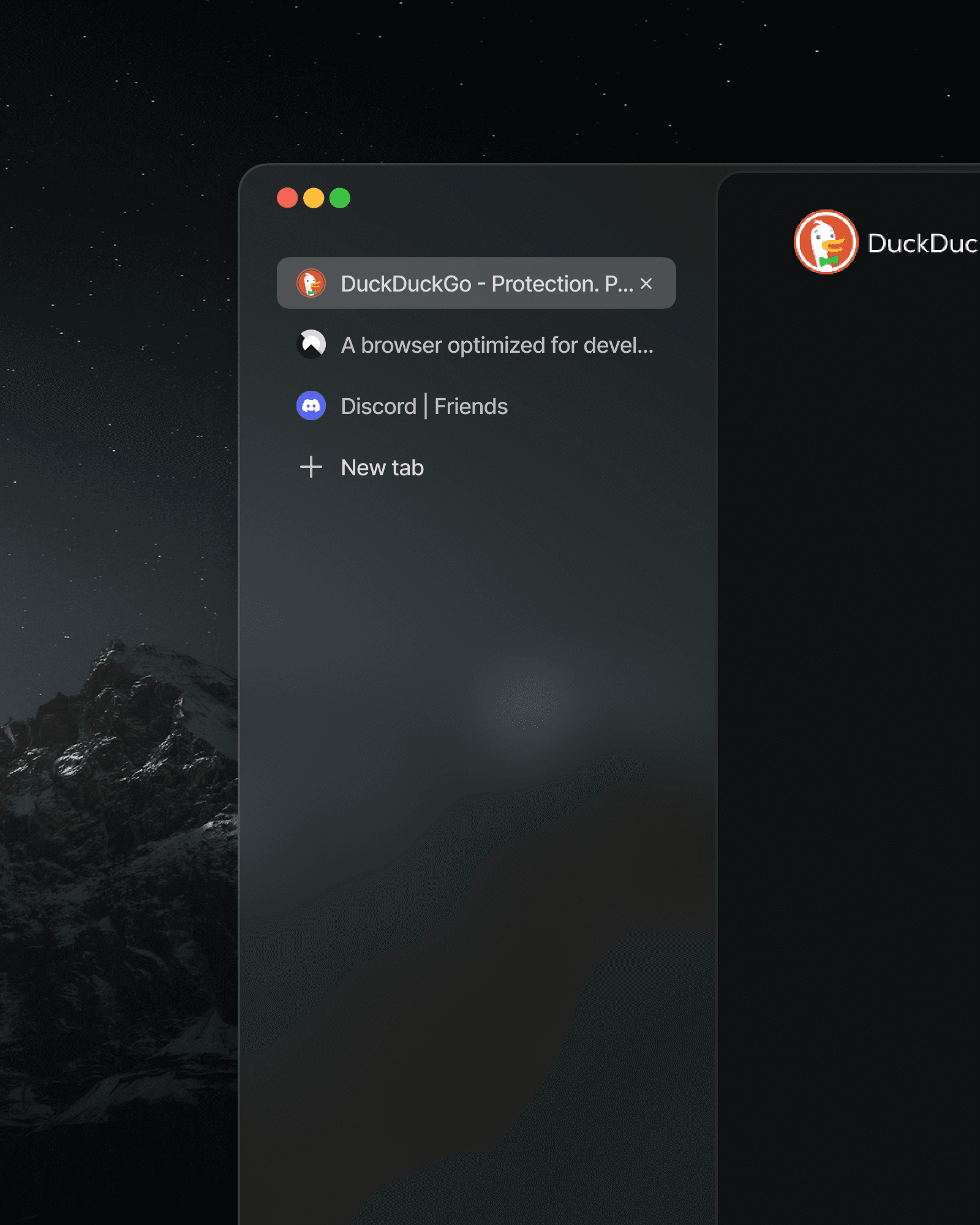Maximize the window using the green button

pyautogui.click(x=340, y=198)
